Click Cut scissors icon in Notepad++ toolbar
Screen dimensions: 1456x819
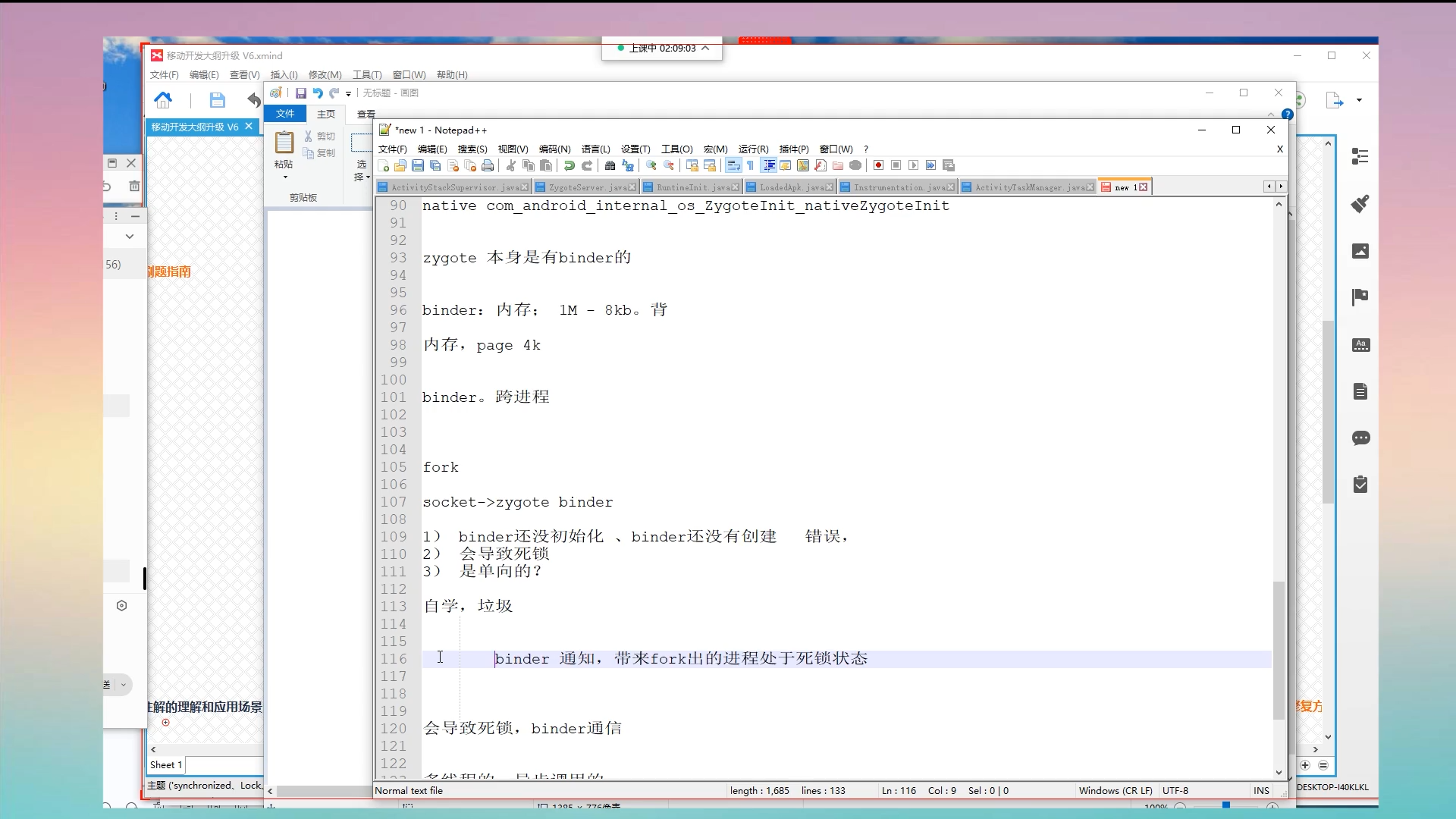510,165
